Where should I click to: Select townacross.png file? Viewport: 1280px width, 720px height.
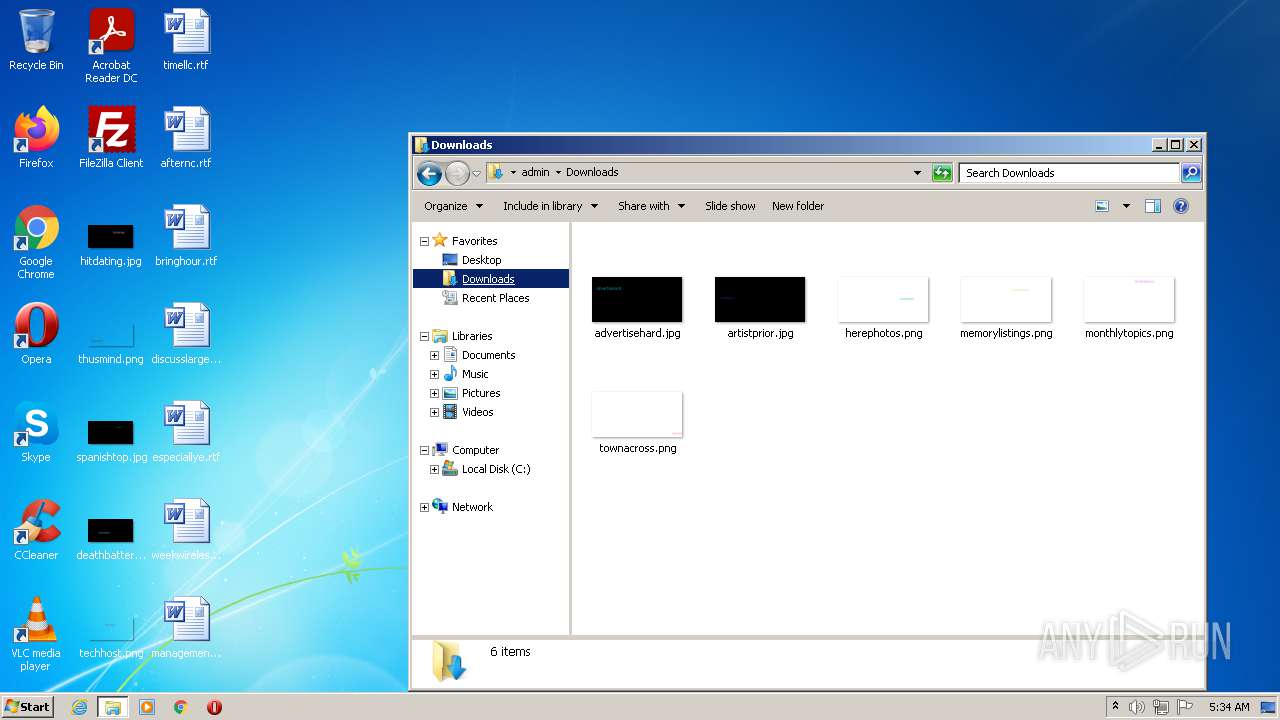(x=637, y=423)
